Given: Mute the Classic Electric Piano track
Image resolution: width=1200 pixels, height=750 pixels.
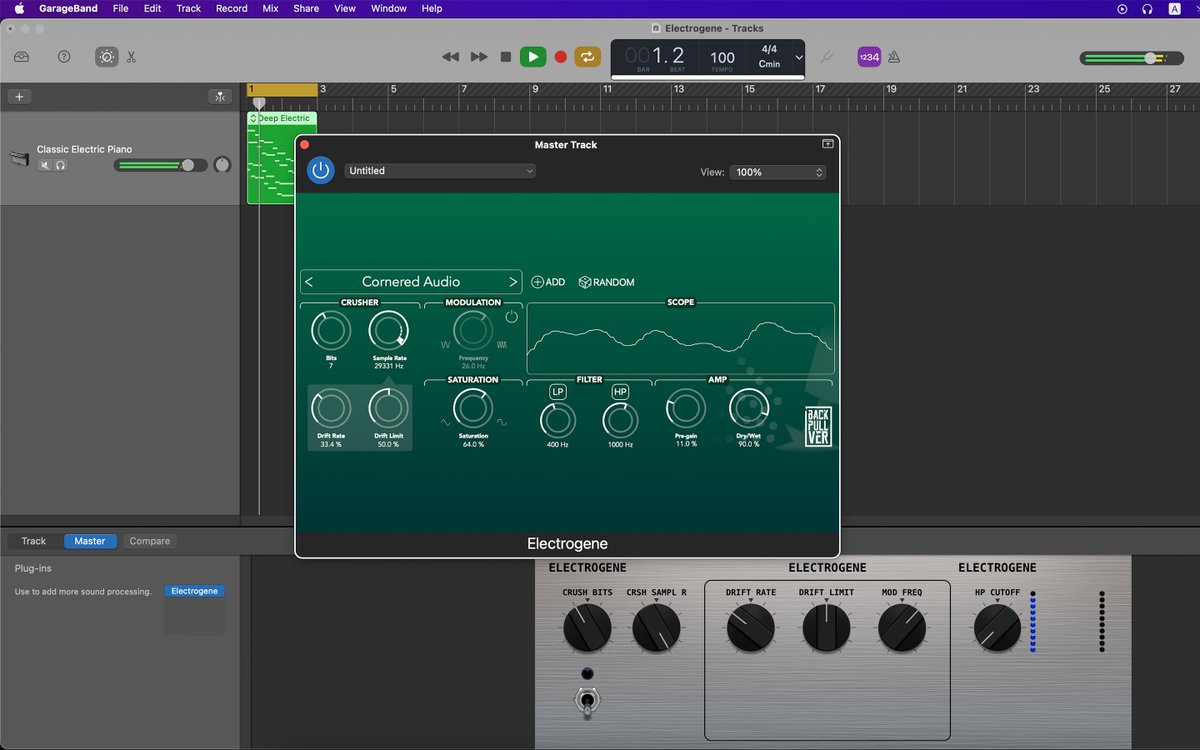Looking at the screenshot, I should (44, 164).
